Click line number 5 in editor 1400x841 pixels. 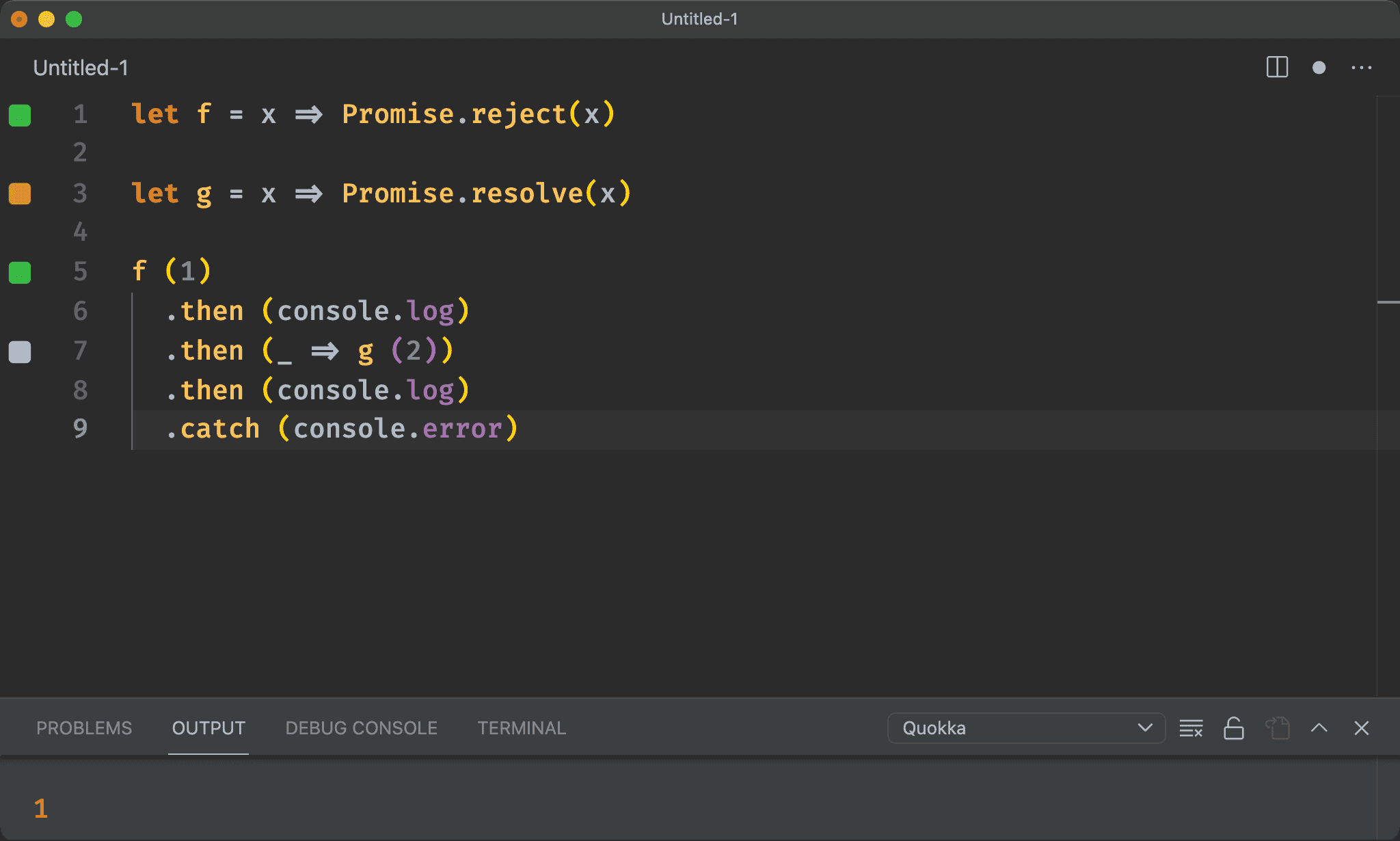[x=80, y=271]
